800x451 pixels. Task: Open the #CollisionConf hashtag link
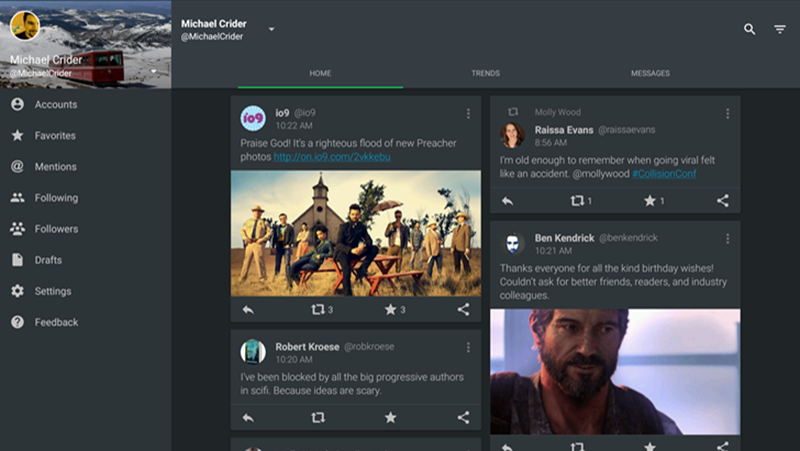pos(664,174)
